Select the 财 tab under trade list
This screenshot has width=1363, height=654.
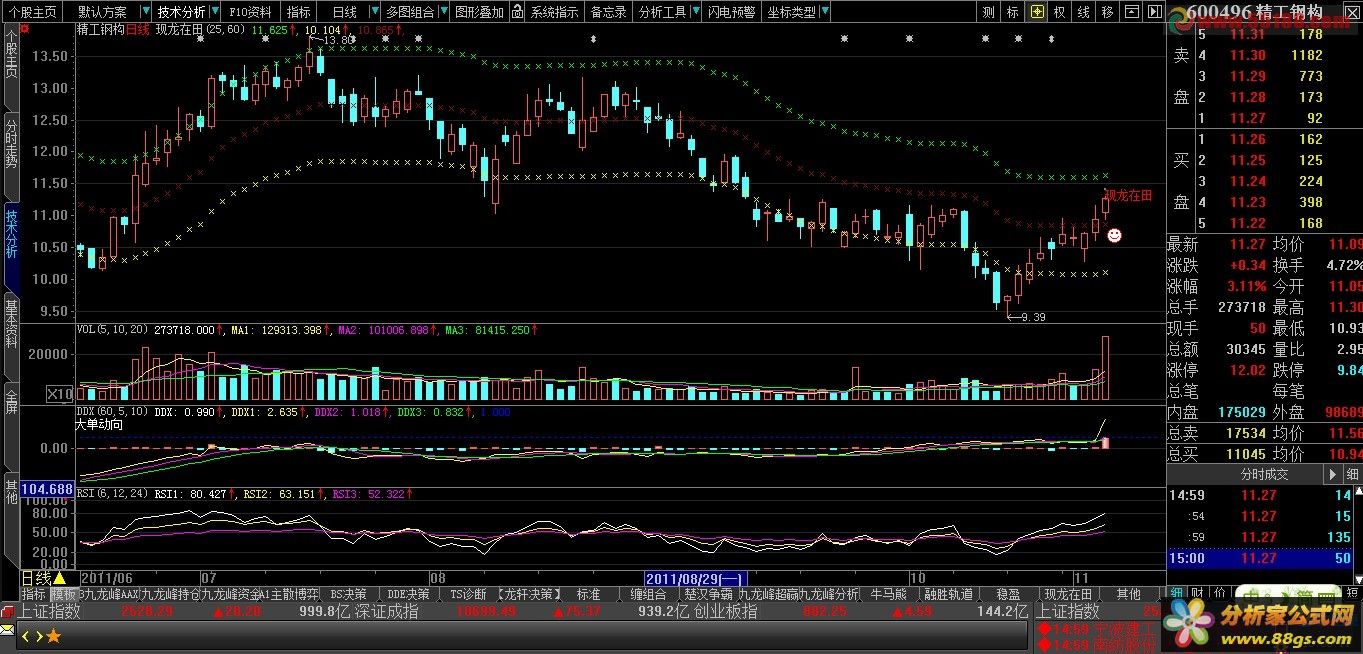click(1196, 593)
